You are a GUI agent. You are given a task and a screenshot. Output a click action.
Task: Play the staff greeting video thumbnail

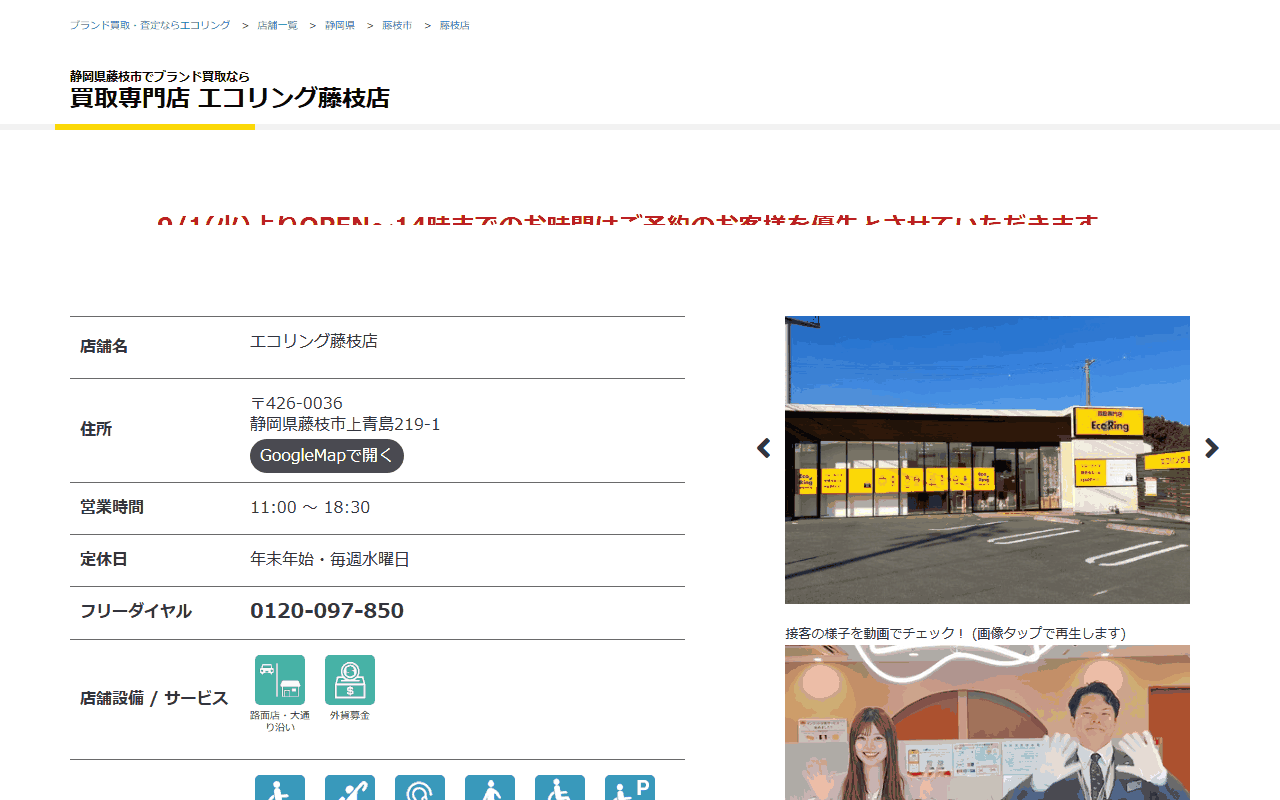[987, 722]
